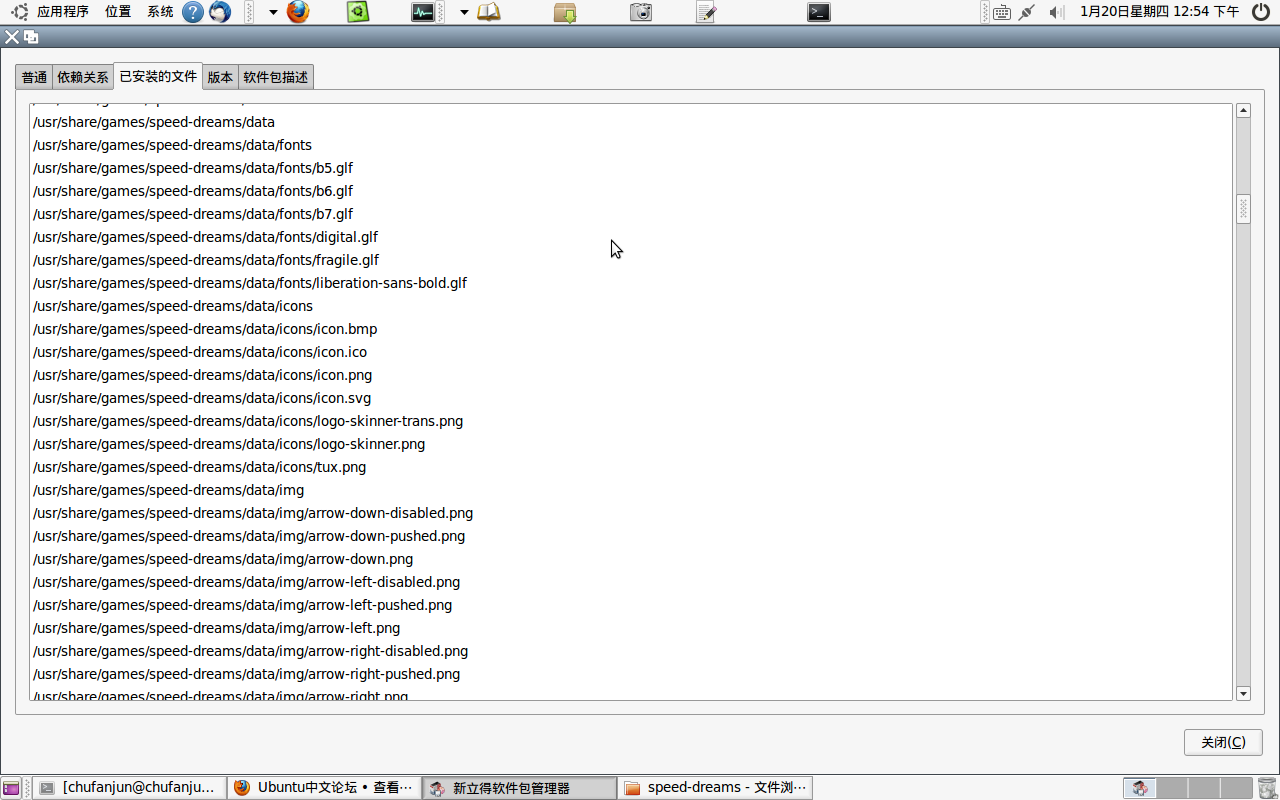This screenshot has height=800, width=1280.
Task: Select the arrow-right-pushed.png path
Action: (x=246, y=674)
